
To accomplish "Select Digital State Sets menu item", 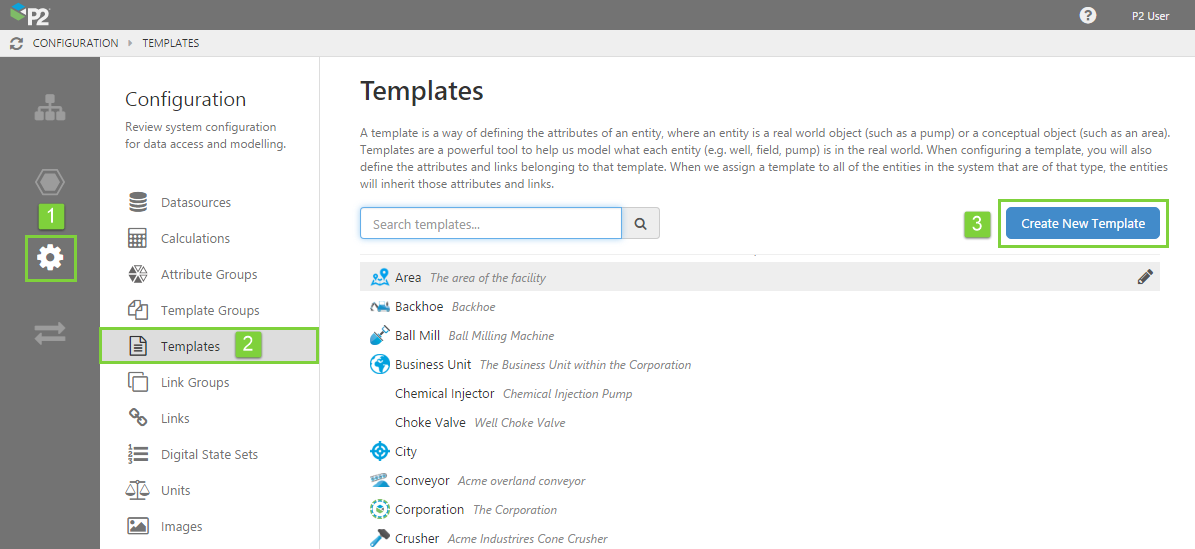I will click(x=209, y=455).
